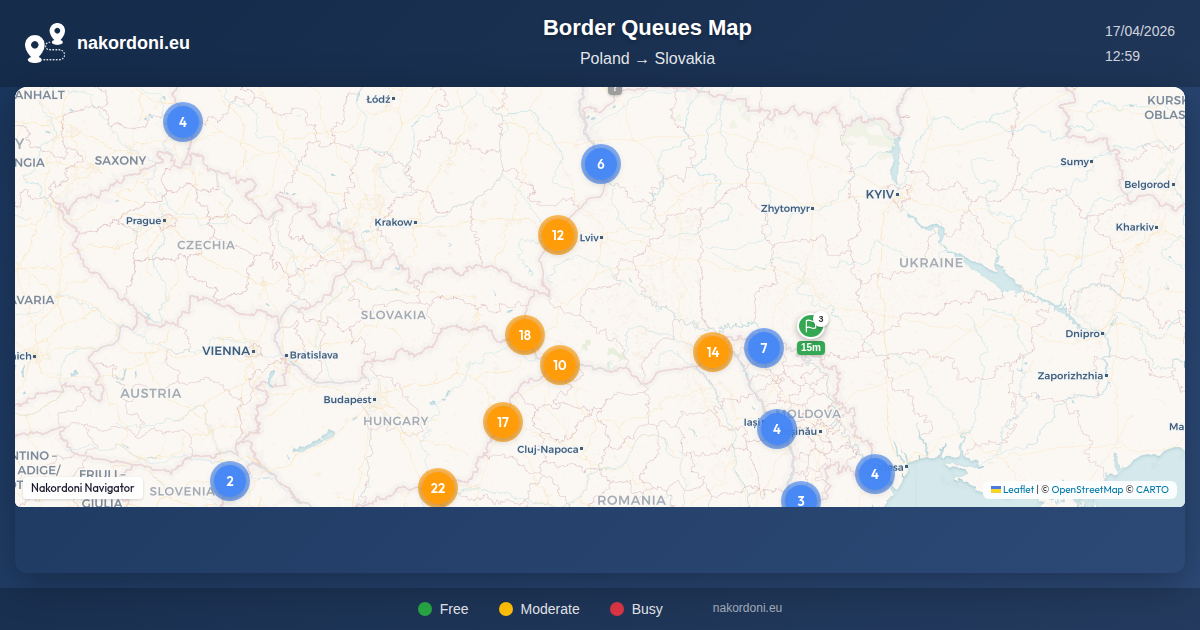This screenshot has height=630, width=1200.
Task: Expand blue cluster 2 near Slovenia
Action: (x=230, y=481)
